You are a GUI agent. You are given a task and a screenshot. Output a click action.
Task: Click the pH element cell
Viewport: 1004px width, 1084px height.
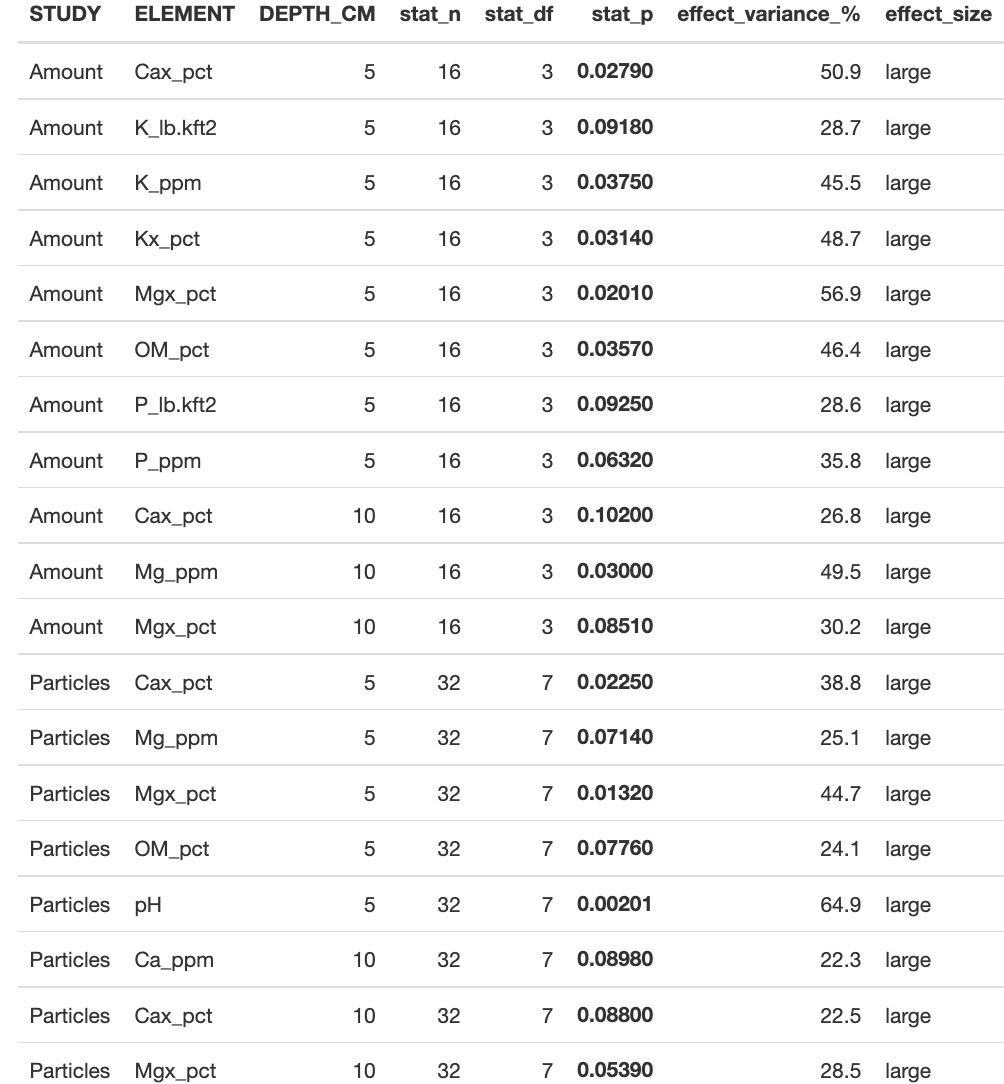coord(148,905)
